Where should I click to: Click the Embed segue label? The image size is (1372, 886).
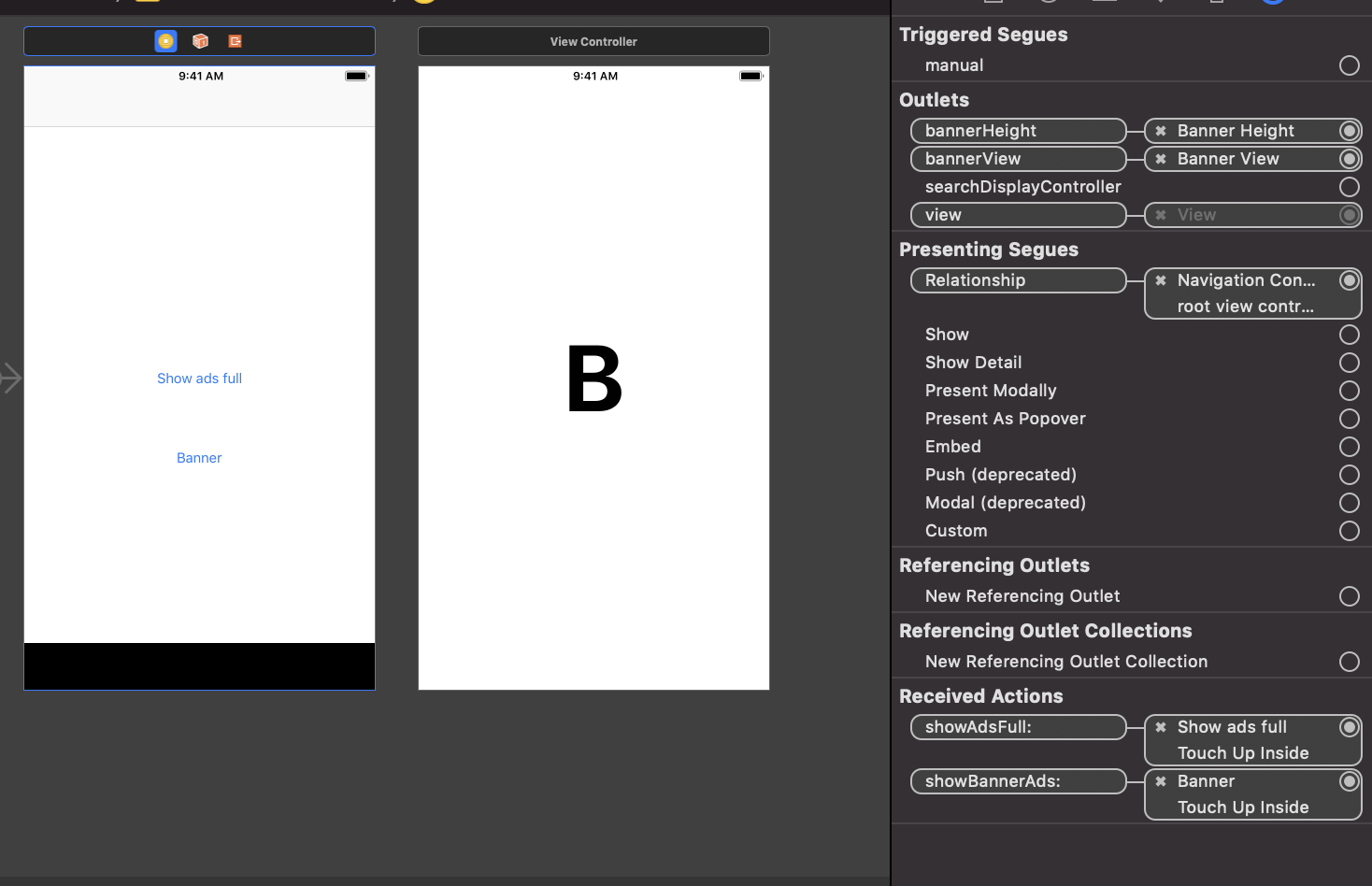[953, 447]
